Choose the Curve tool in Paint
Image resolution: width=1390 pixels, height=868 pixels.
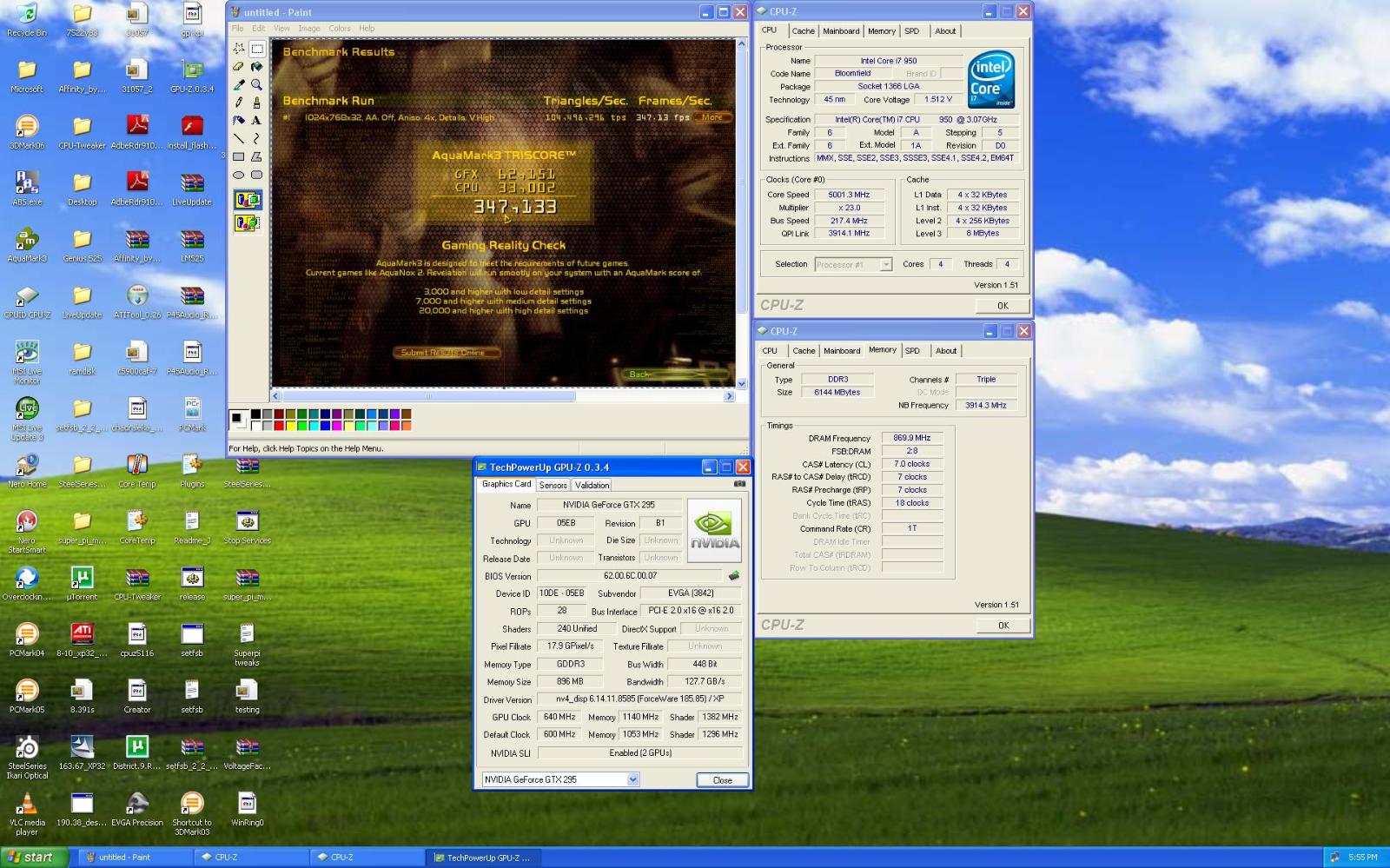click(x=257, y=139)
